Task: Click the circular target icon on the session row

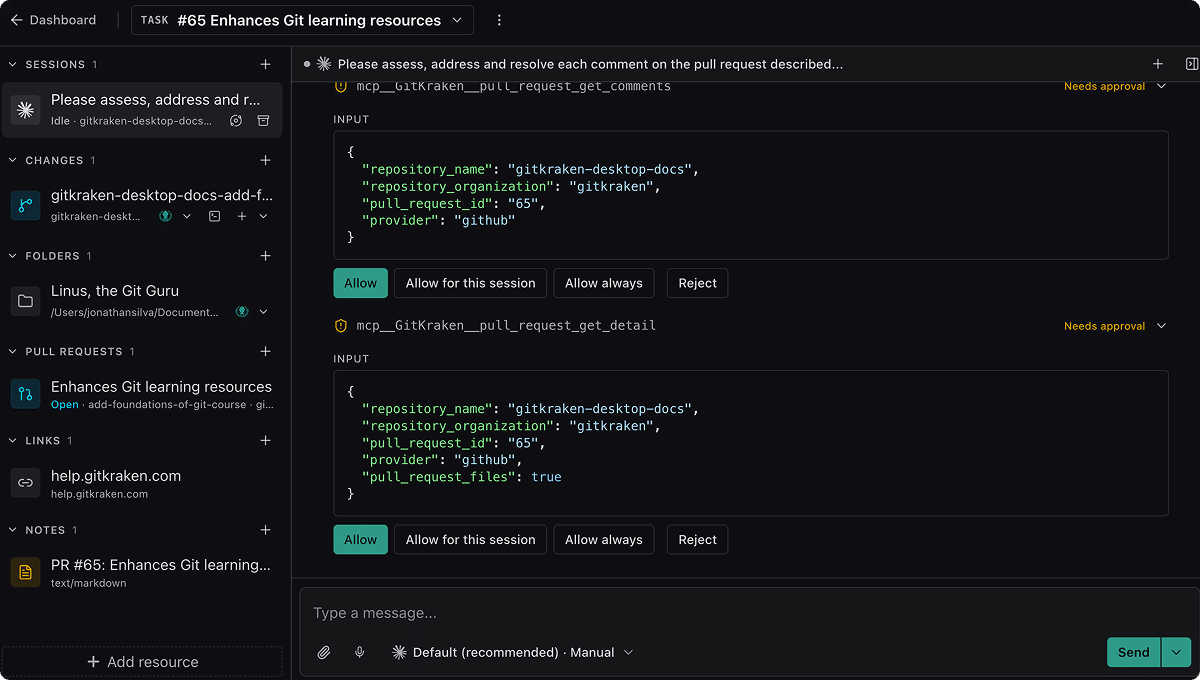Action: (236, 121)
